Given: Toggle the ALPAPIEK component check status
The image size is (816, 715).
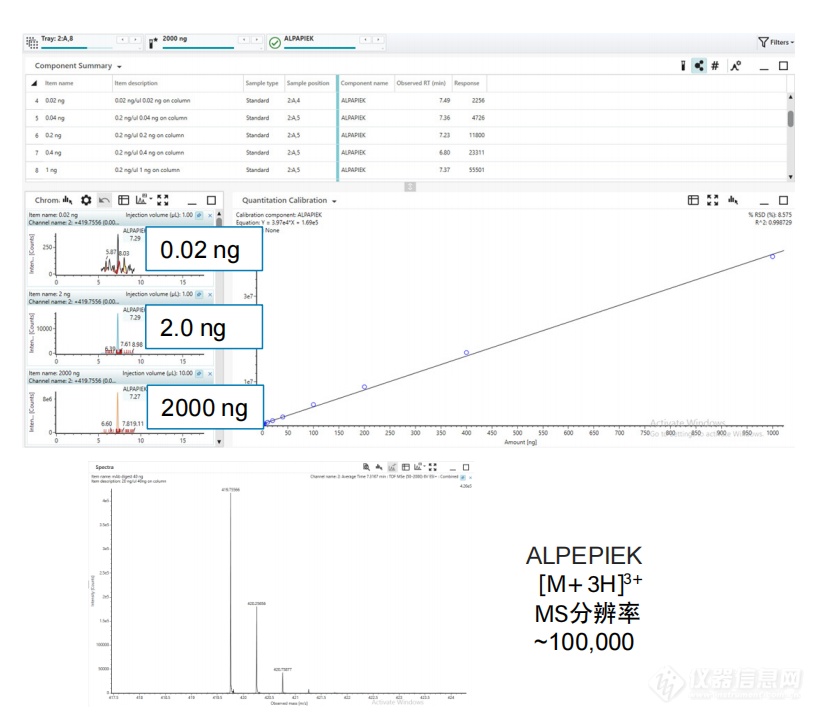Looking at the screenshot, I should 274,42.
